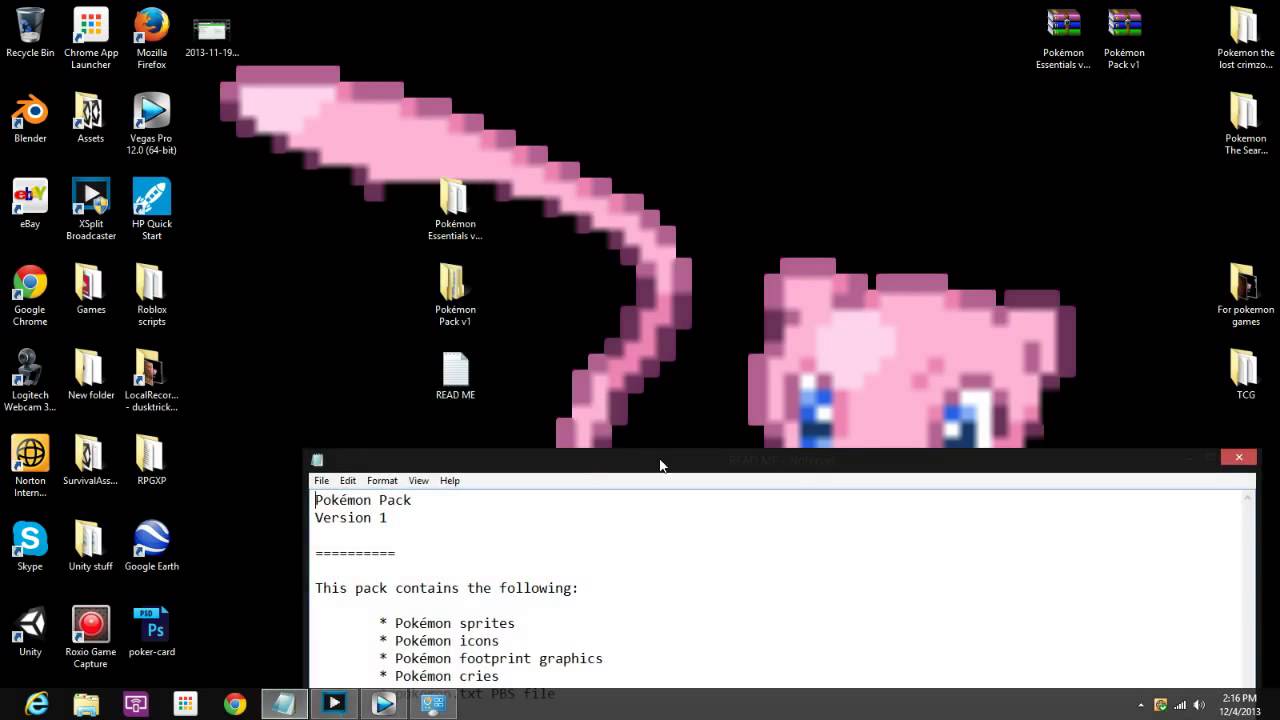Viewport: 1280px width, 720px height.
Task: Select the Google Chrome desktop shortcut
Action: (x=30, y=296)
